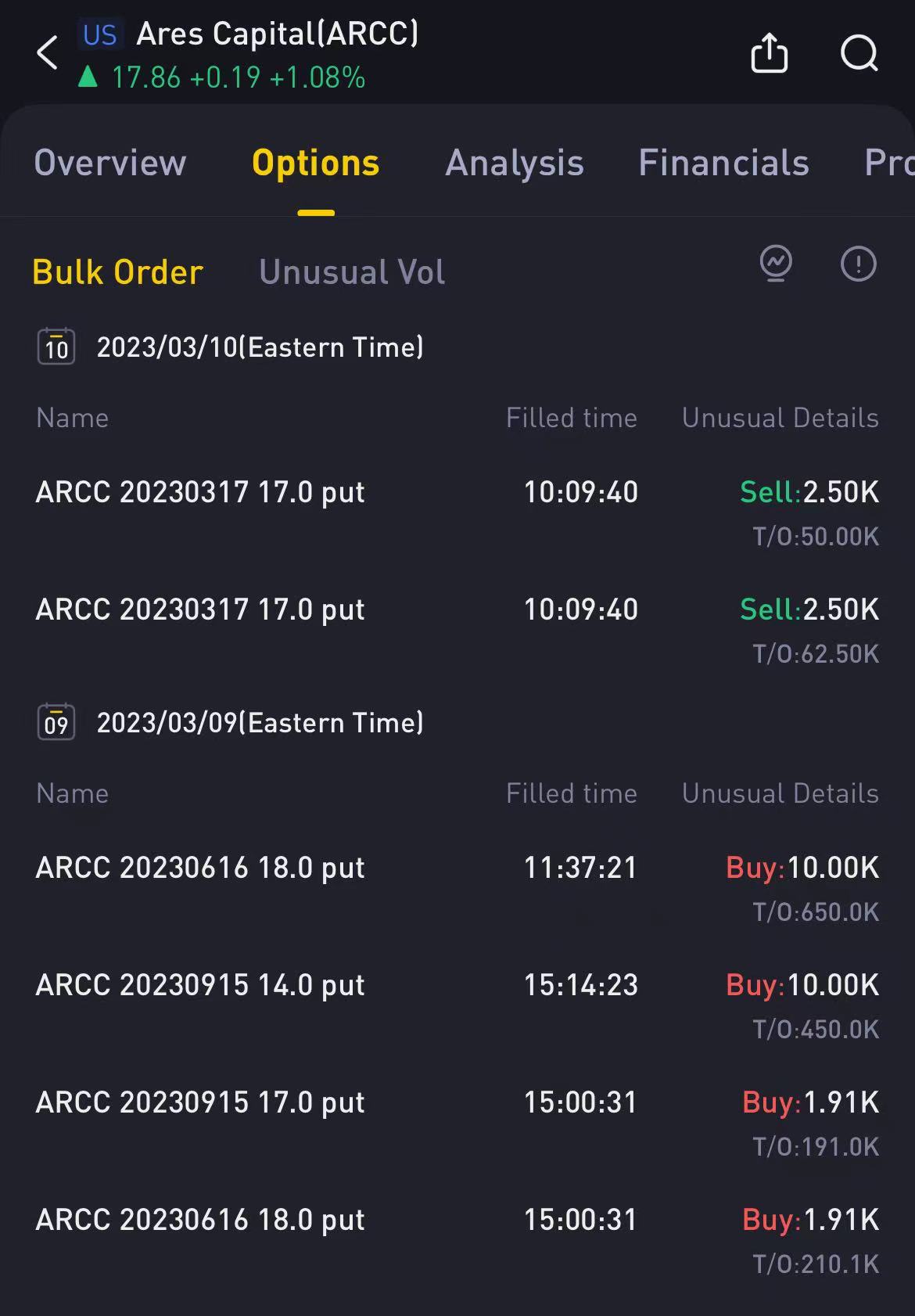Select the Buy:10.00K T/O:650.0K entry

[x=802, y=889]
